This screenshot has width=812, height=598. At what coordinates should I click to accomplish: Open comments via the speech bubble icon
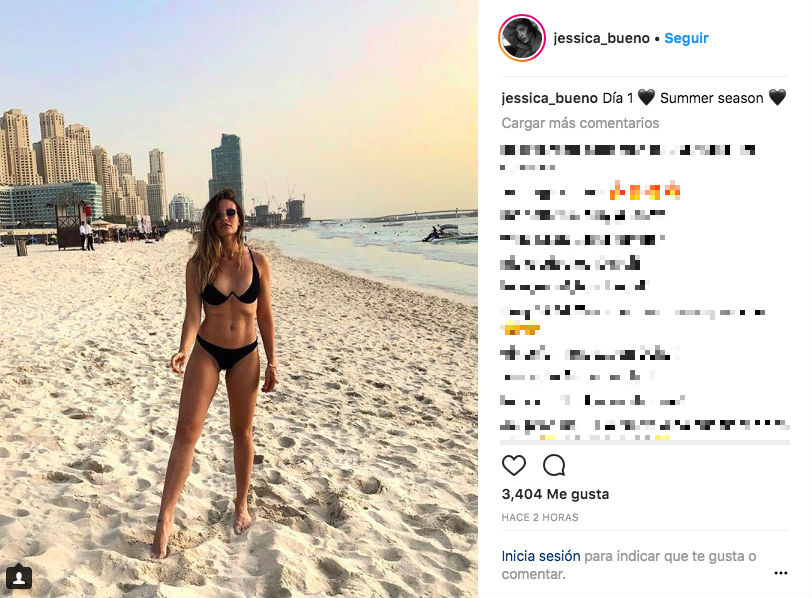(554, 465)
